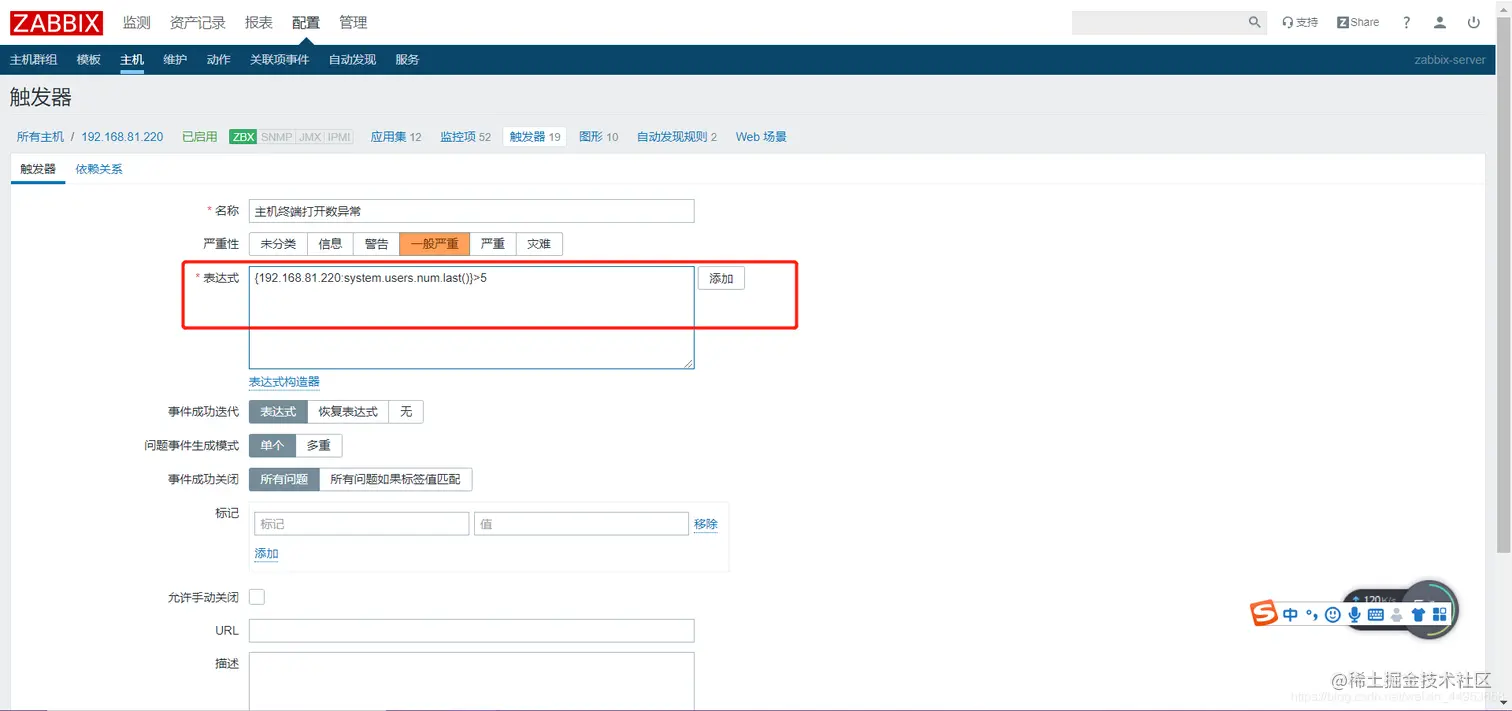Open the 管理 top menu
The image size is (1512, 711).
tap(353, 22)
